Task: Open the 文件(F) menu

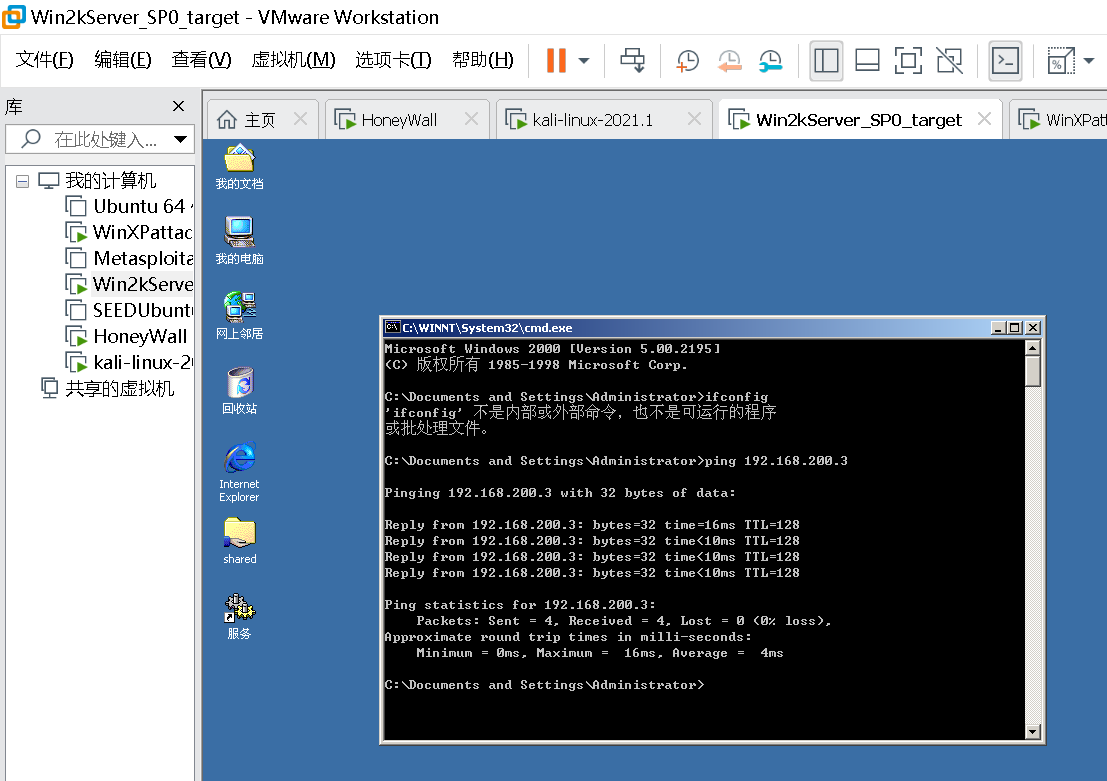Action: [44, 60]
